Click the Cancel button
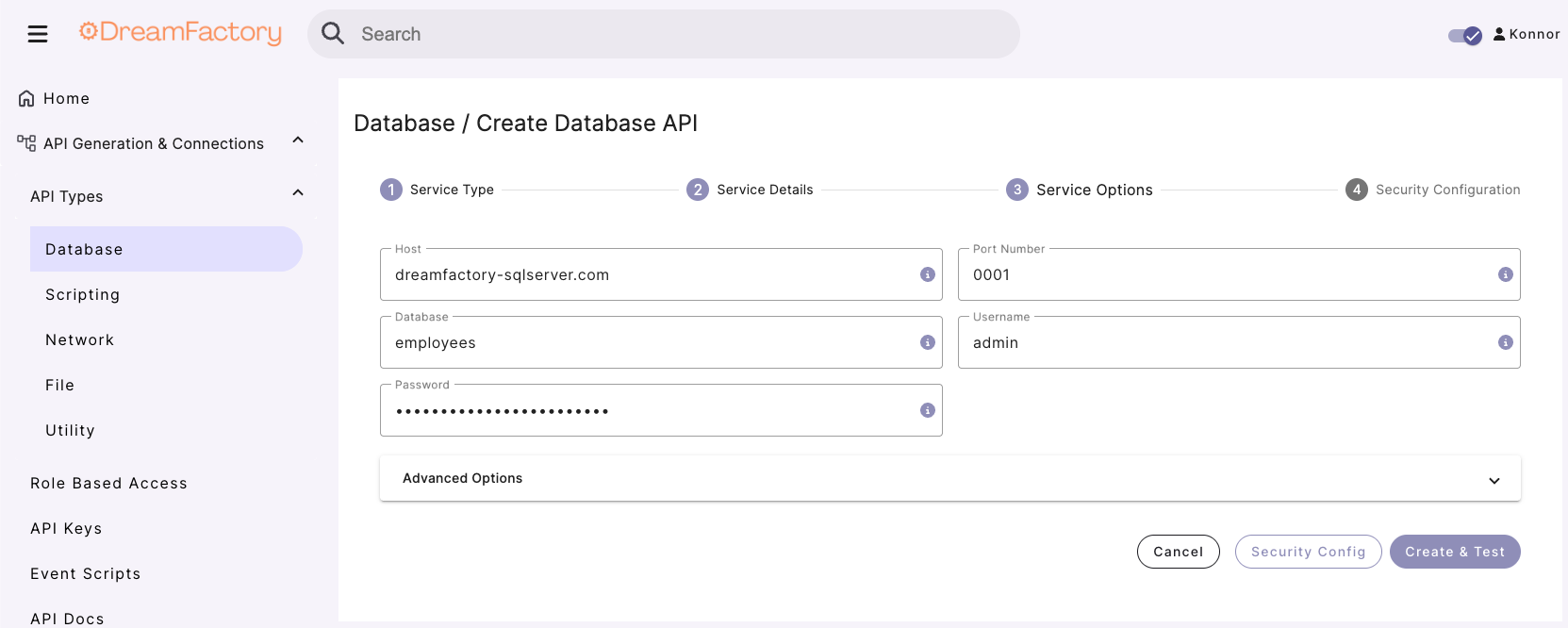Image resolution: width=1568 pixels, height=628 pixels. click(1179, 552)
